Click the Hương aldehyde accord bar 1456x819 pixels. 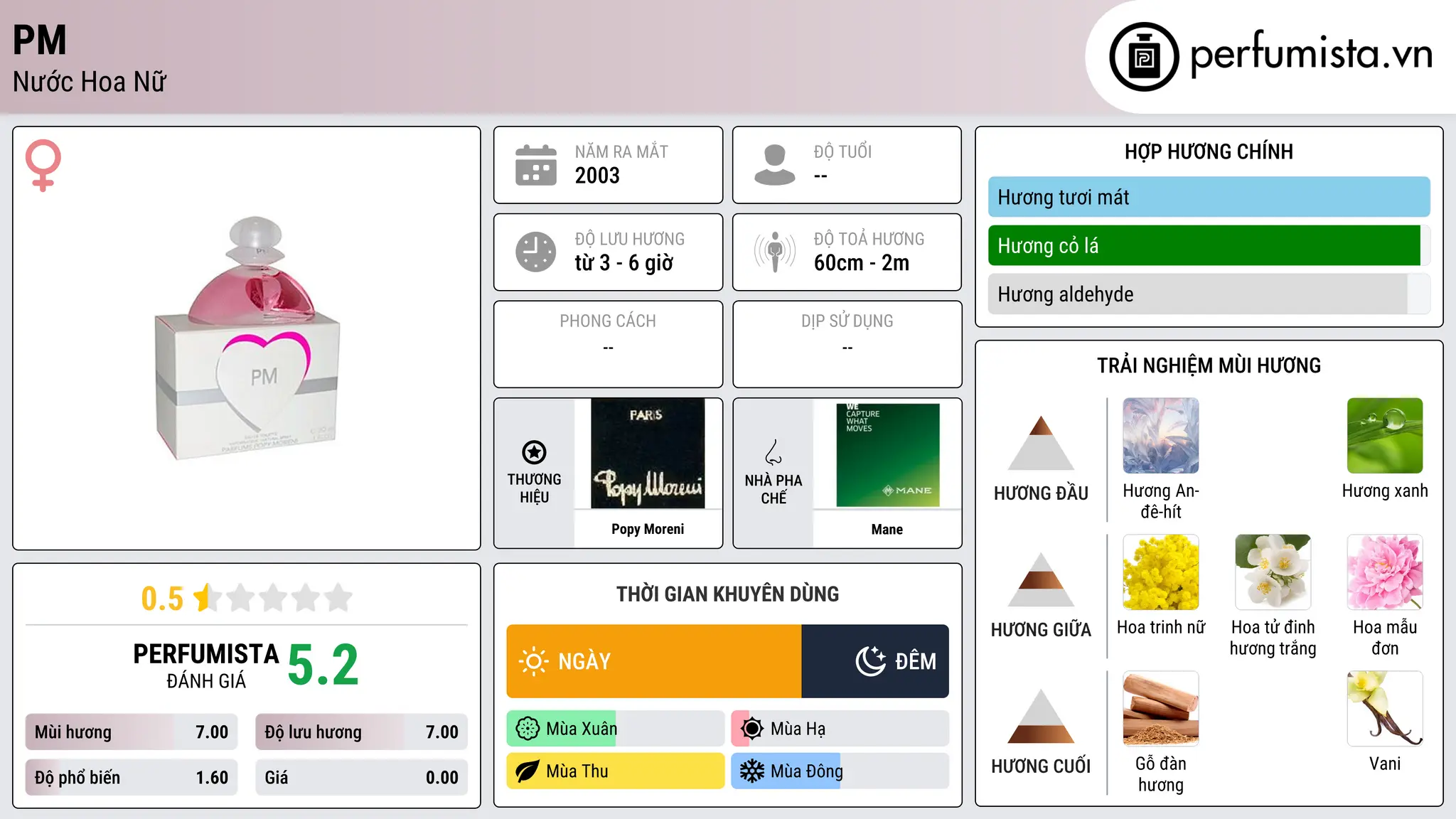pos(1209,294)
